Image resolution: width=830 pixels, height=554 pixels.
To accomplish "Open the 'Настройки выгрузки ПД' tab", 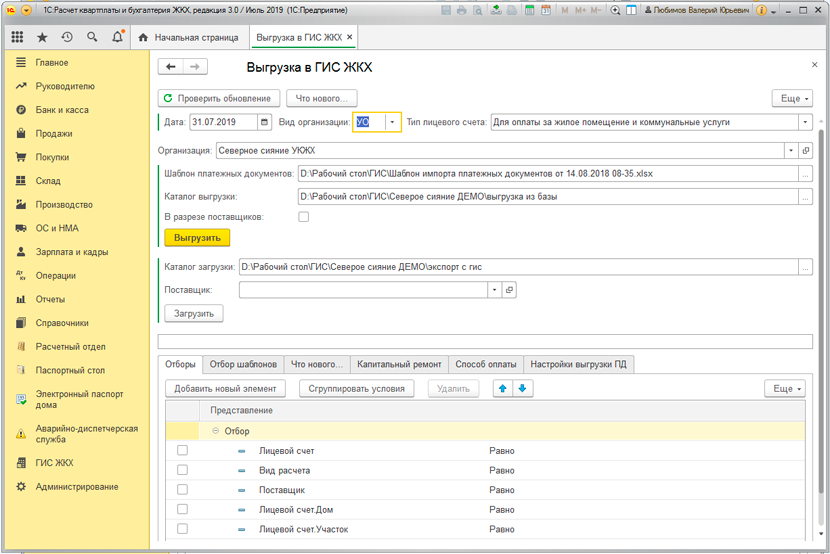I will coord(577,364).
